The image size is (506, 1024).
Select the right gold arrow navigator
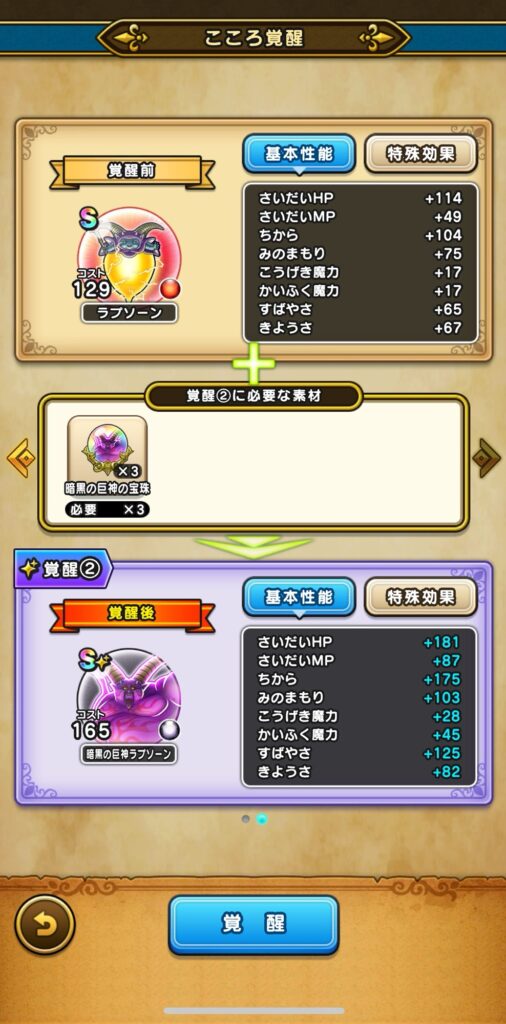(x=486, y=458)
